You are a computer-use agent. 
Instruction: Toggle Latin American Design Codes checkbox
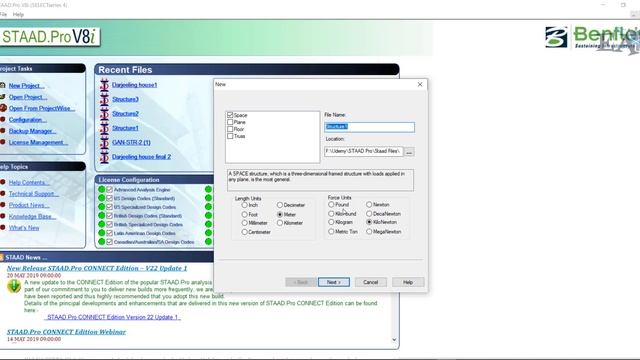tap(109, 233)
